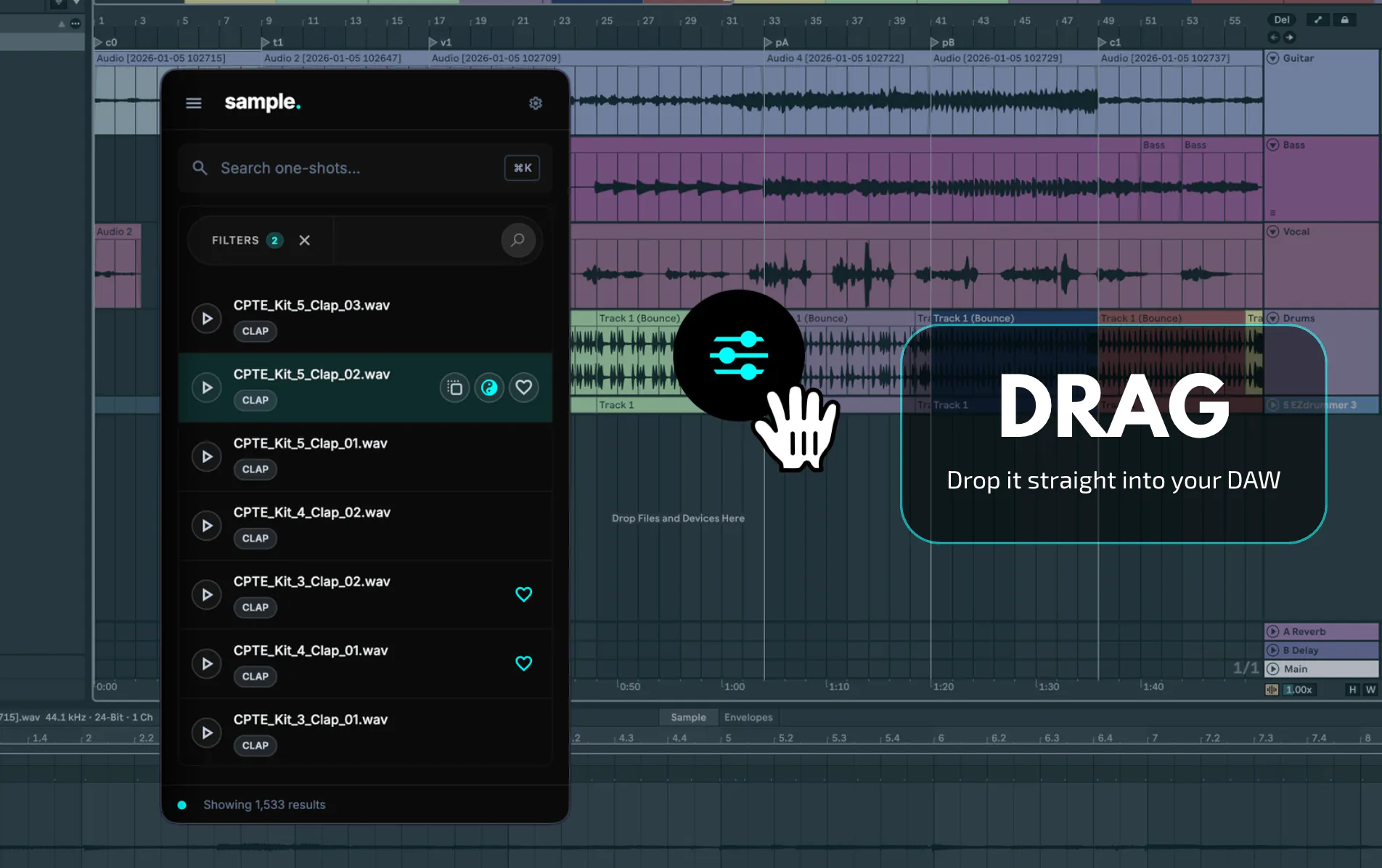Viewport: 1382px width, 868px height.
Task: Collapse the Vocal track fold arrow
Action: pyautogui.click(x=1273, y=232)
